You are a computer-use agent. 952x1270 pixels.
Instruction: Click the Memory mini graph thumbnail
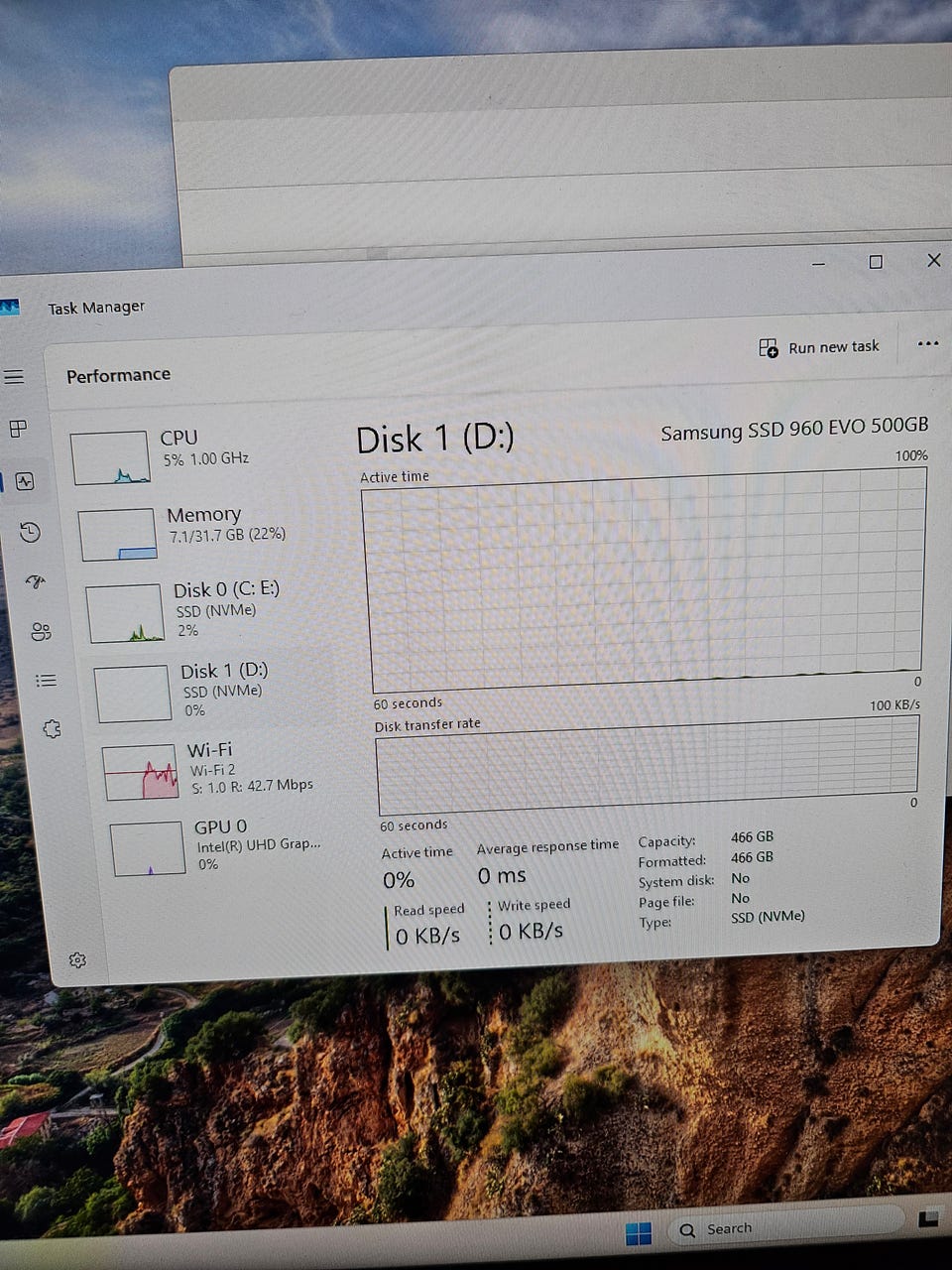[x=117, y=535]
